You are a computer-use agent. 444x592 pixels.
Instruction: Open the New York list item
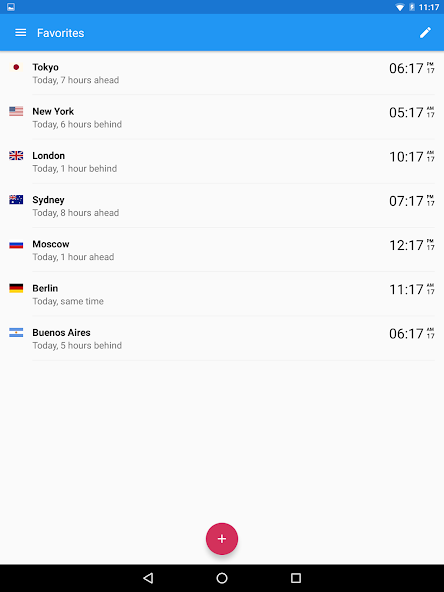222,117
